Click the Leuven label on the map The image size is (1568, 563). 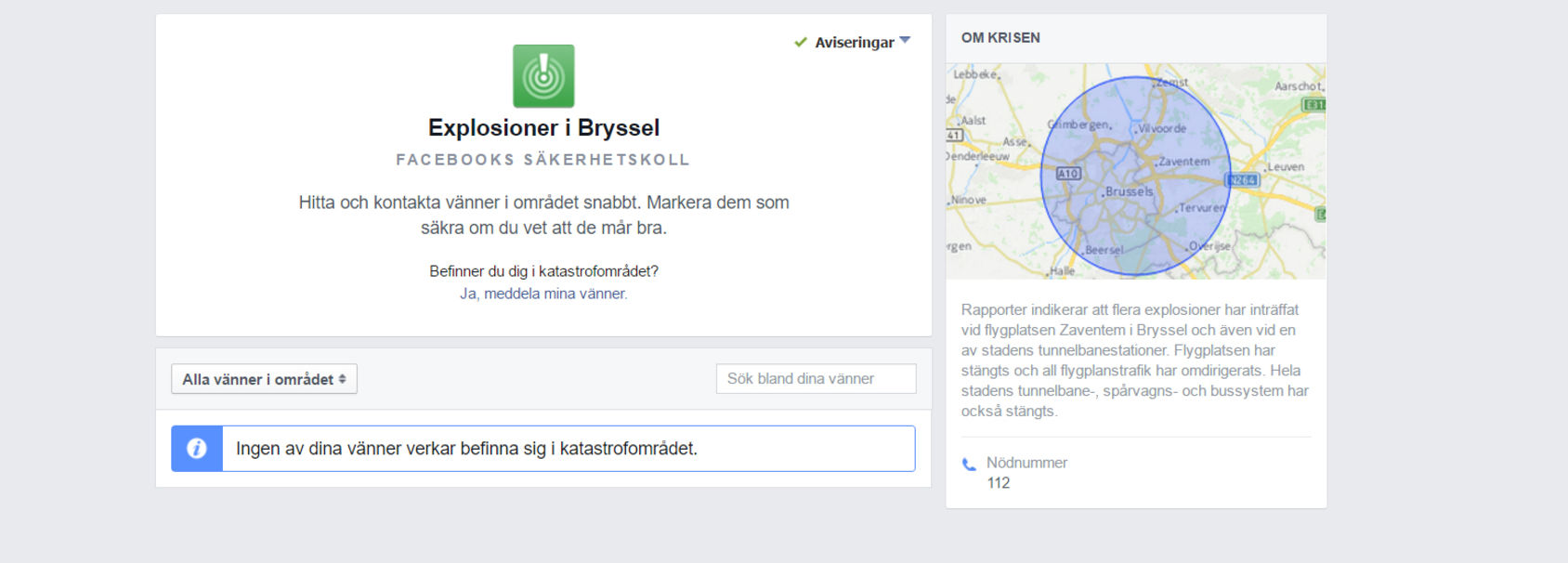pyautogui.click(x=1286, y=167)
